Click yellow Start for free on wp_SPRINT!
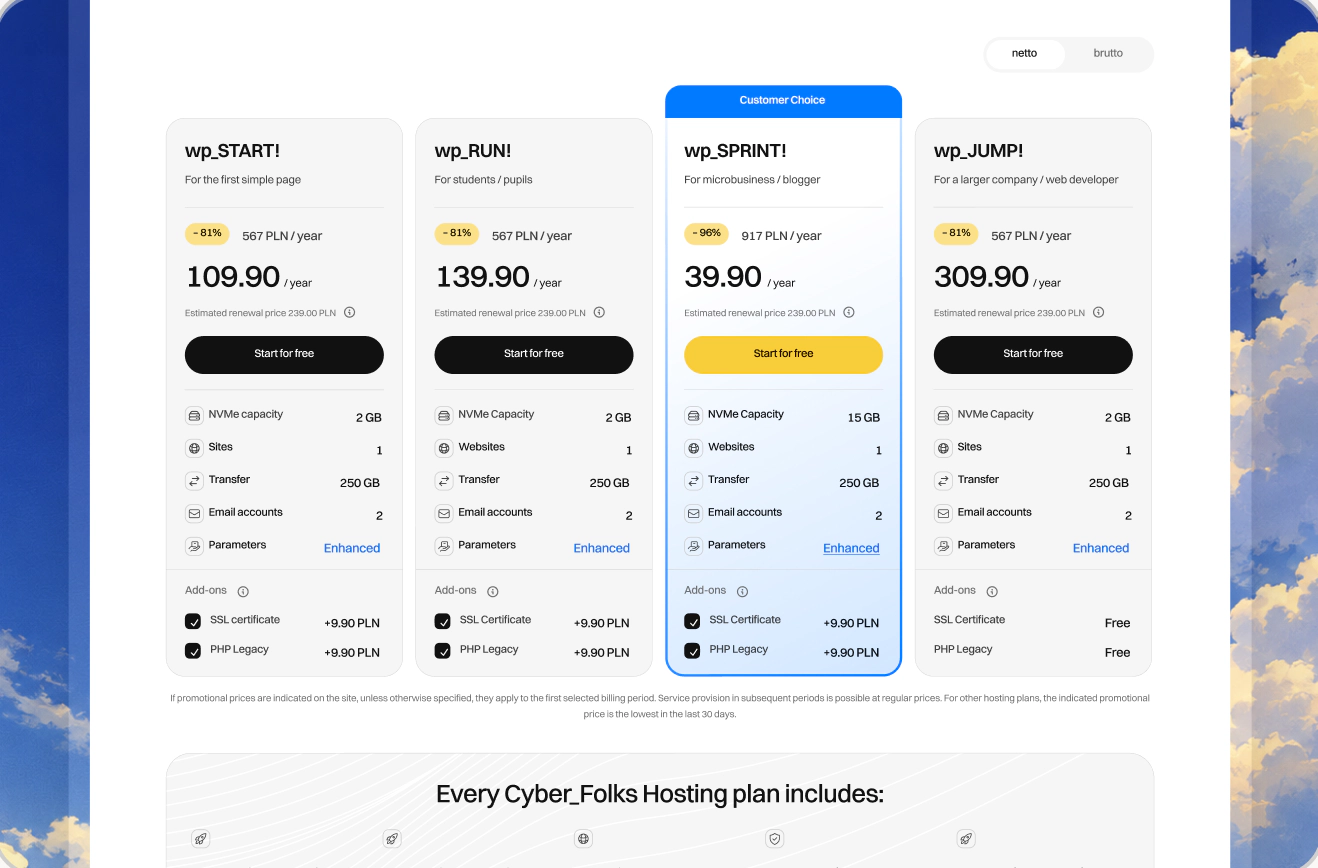 click(x=783, y=354)
